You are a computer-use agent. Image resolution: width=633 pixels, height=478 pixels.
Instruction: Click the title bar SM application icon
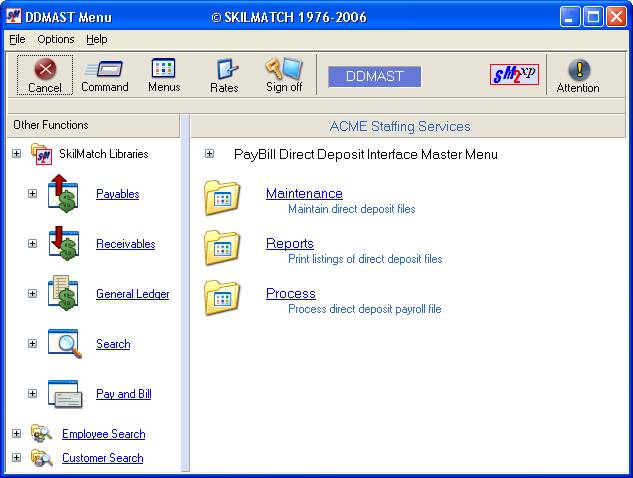click(x=13, y=17)
